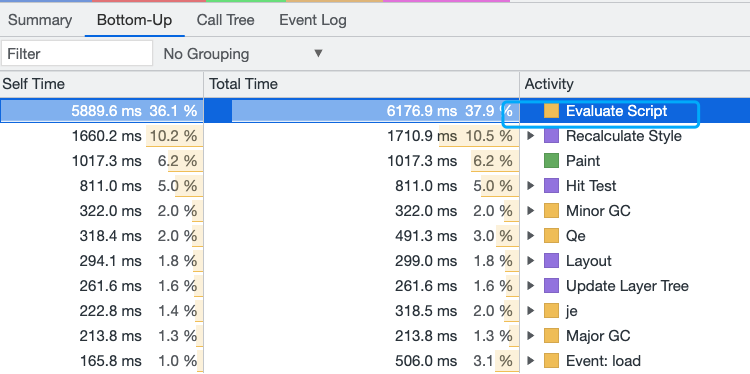This screenshot has width=750, height=374.
Task: Expand the Minor GC row
Action: point(530,211)
